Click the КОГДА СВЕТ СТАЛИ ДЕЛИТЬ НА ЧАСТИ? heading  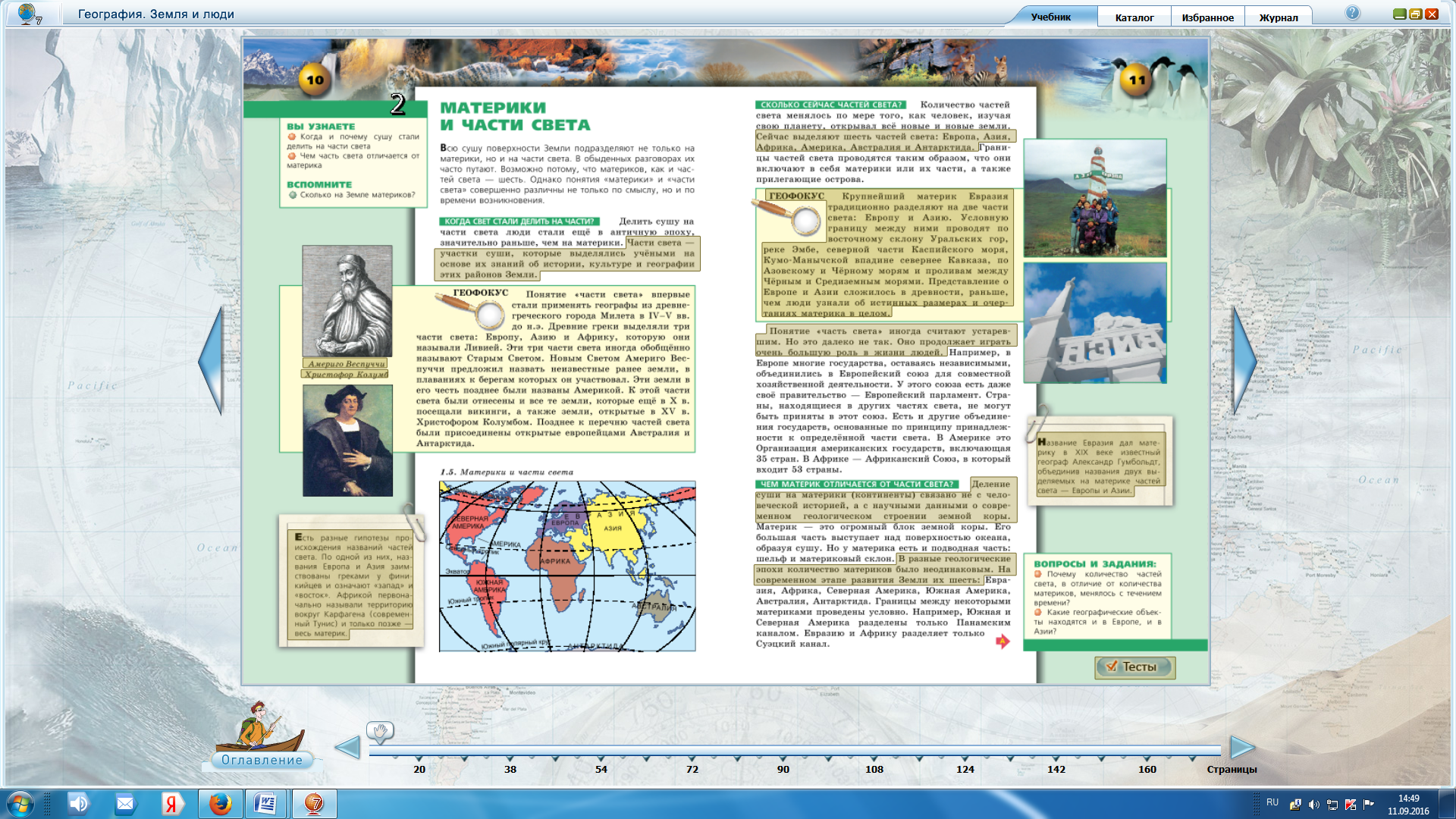(x=519, y=221)
